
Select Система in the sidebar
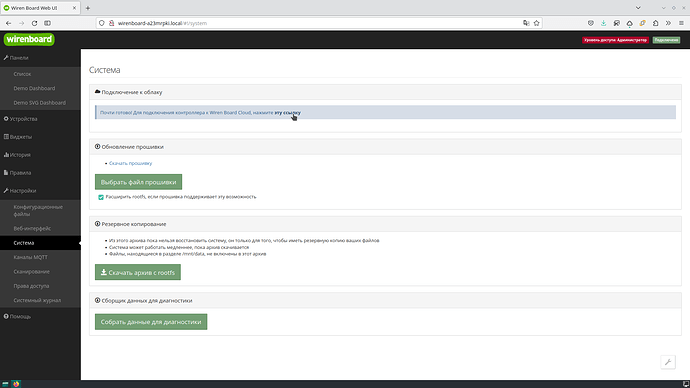[x=40, y=243]
